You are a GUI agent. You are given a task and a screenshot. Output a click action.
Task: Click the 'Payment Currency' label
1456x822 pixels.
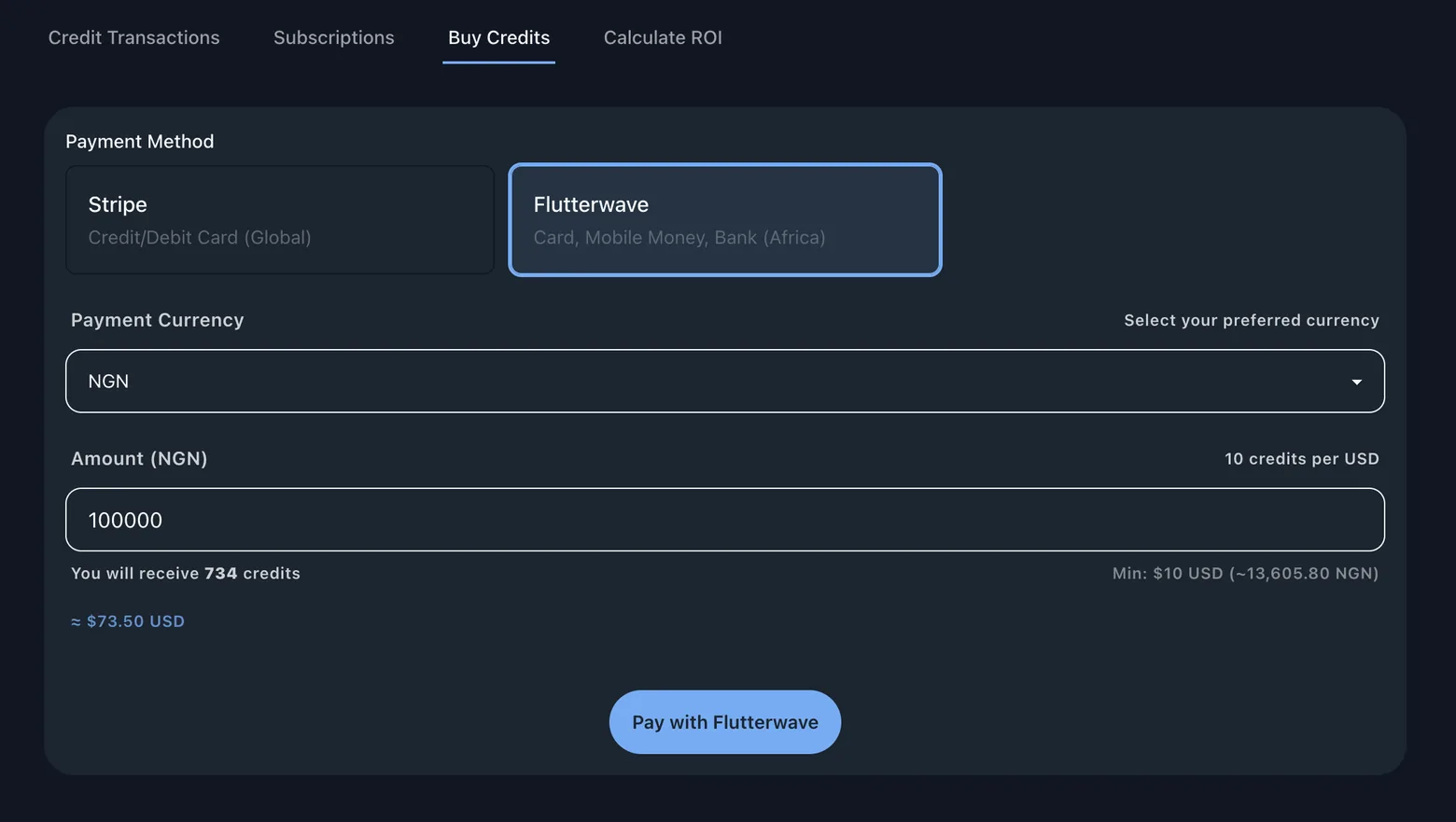tap(158, 320)
